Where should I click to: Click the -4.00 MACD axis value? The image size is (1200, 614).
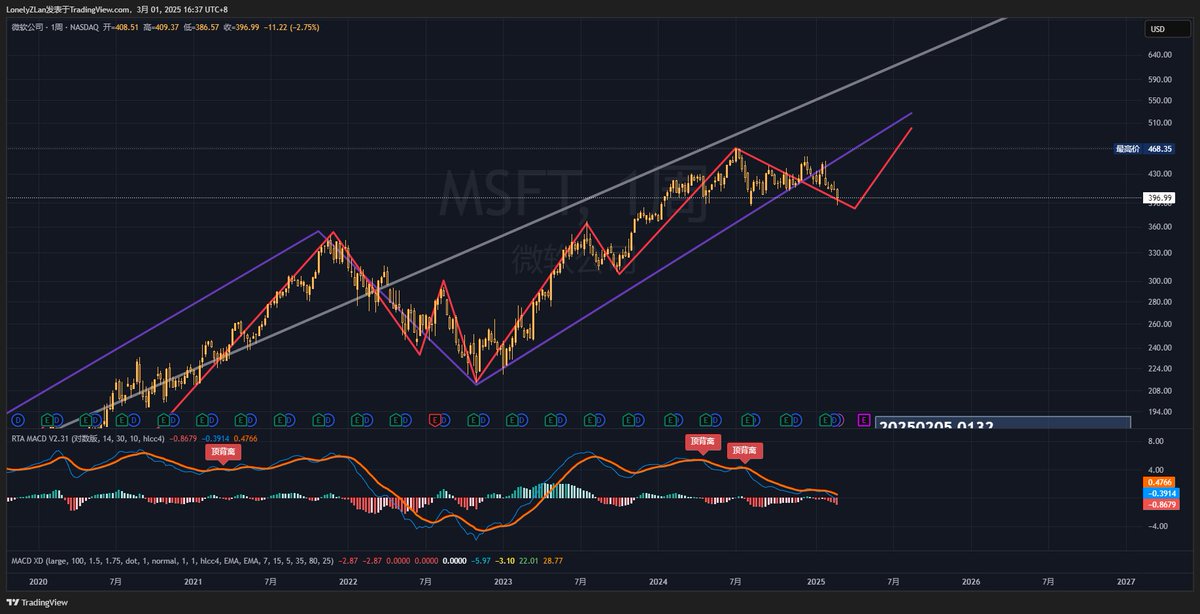point(1156,525)
